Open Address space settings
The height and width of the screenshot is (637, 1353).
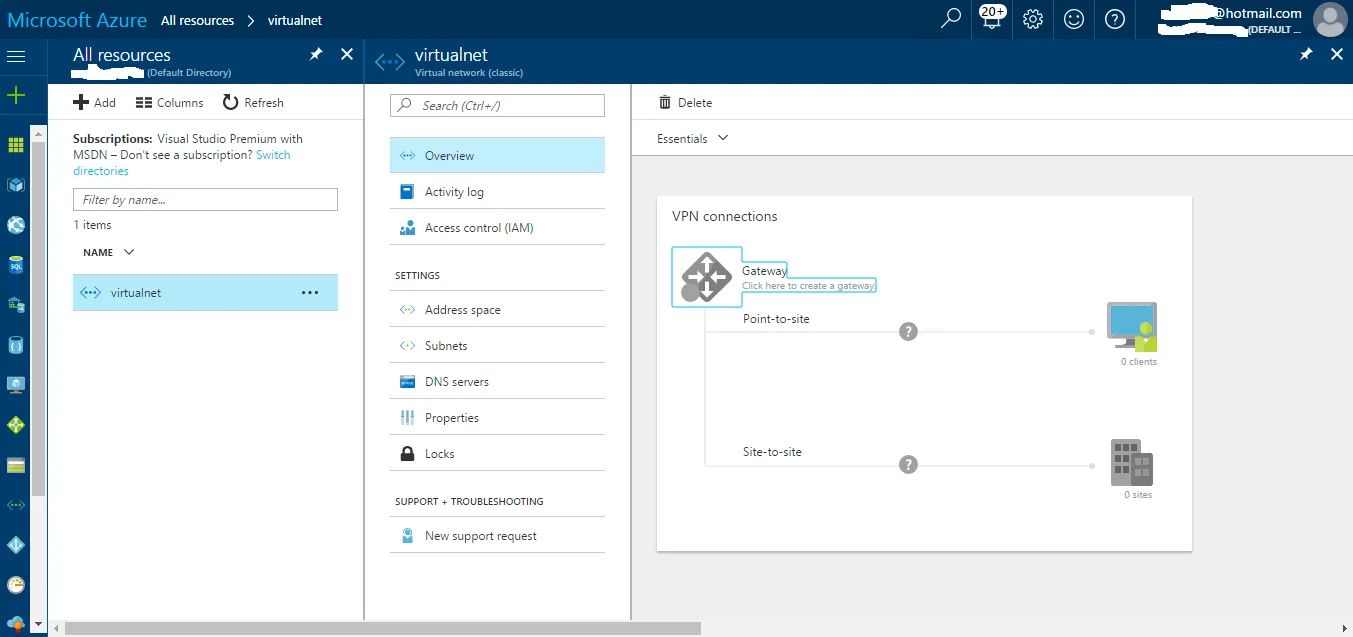497,309
